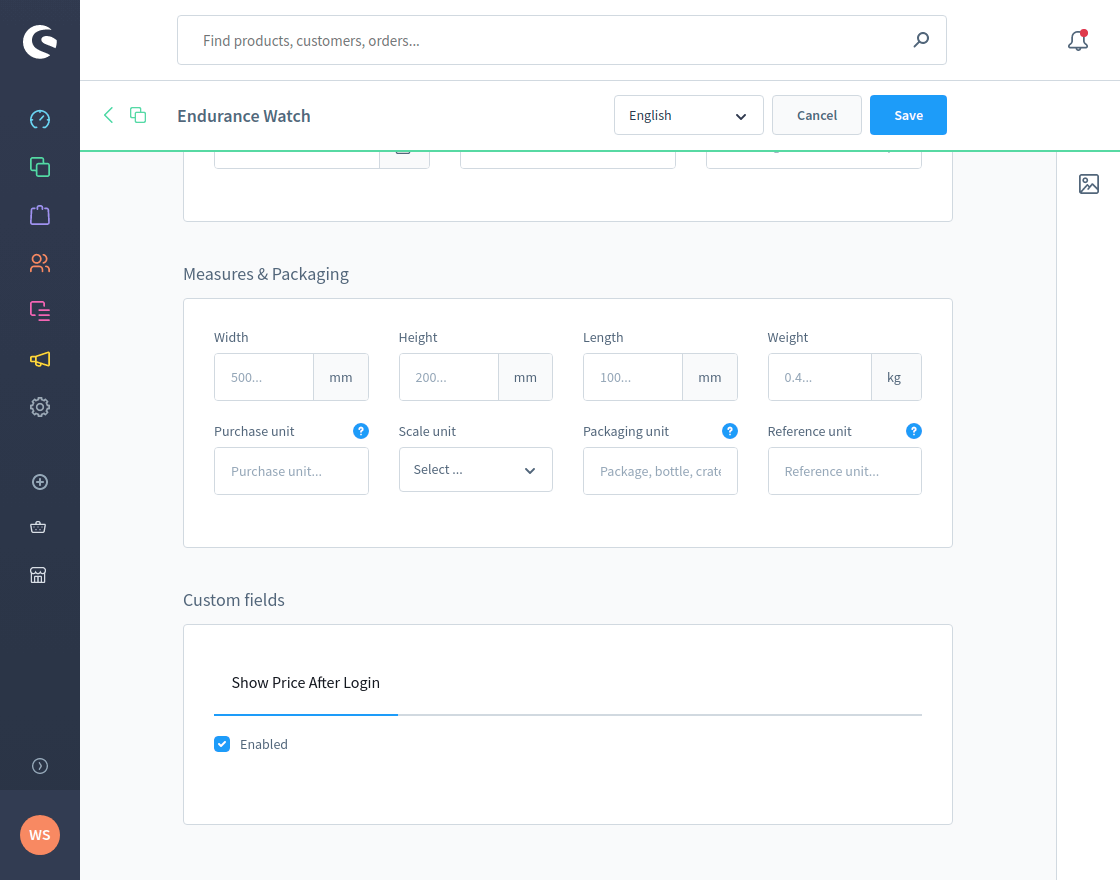
Task: Open the WS user avatar menu
Action: click(x=40, y=835)
